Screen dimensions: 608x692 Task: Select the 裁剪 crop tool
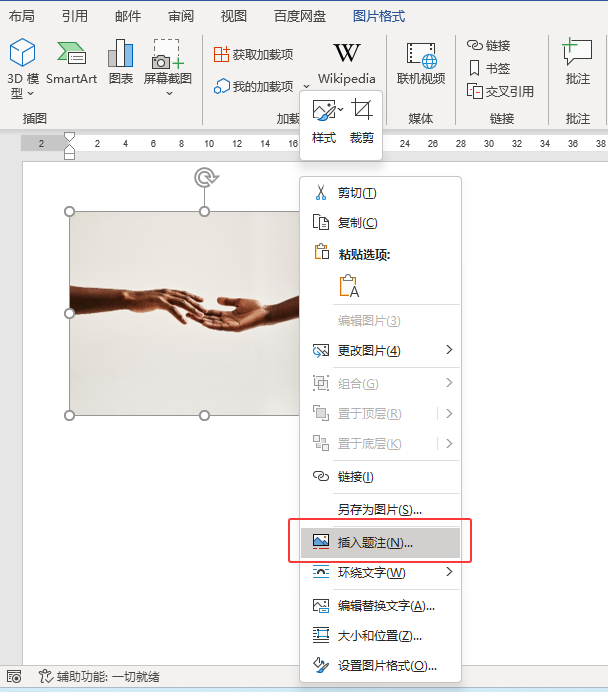[x=362, y=121]
